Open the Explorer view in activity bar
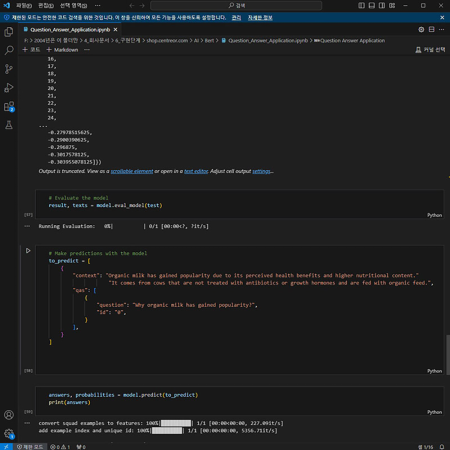The height and width of the screenshot is (450, 450). pyautogui.click(x=9, y=32)
